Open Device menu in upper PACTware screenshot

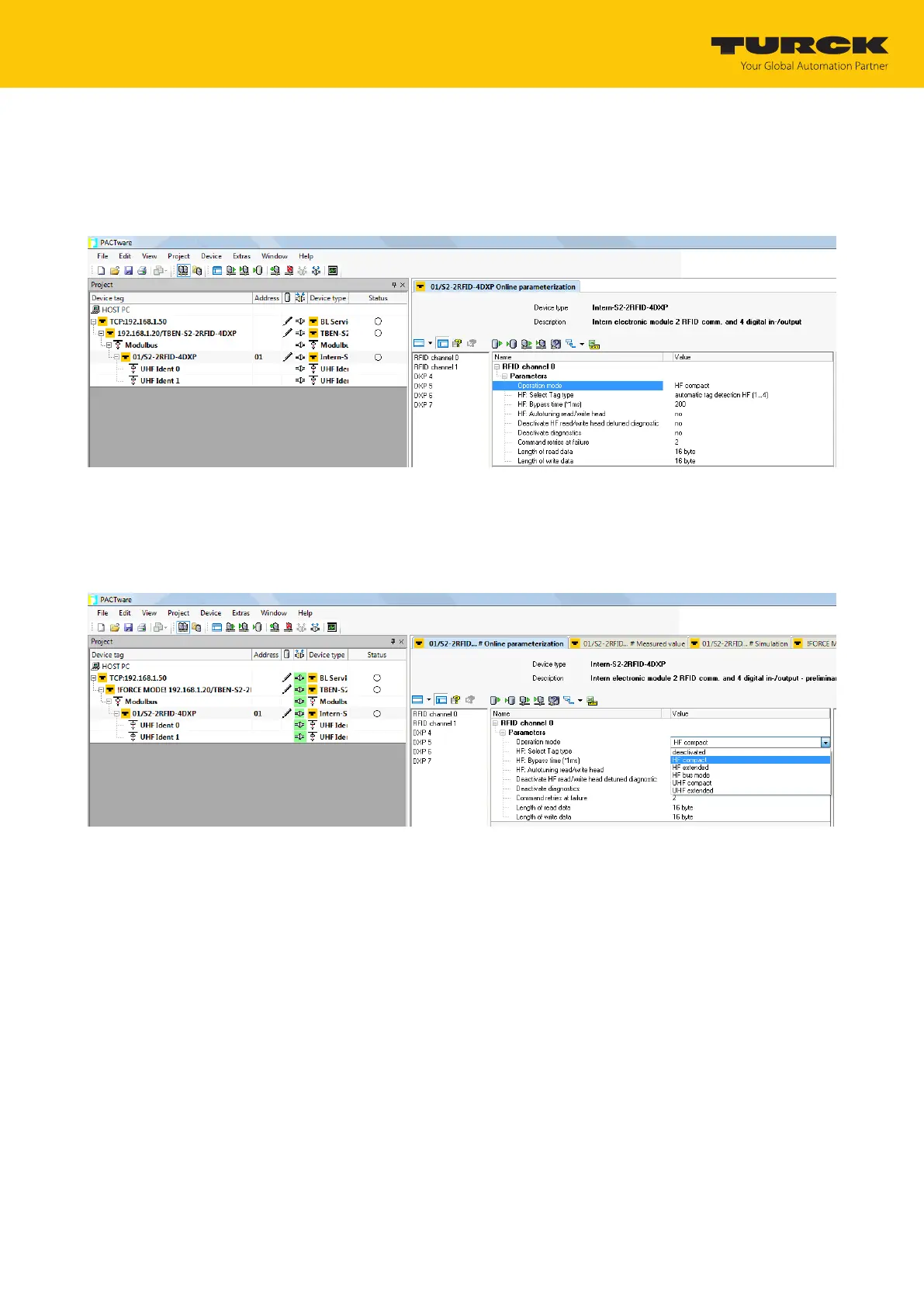pyautogui.click(x=211, y=256)
